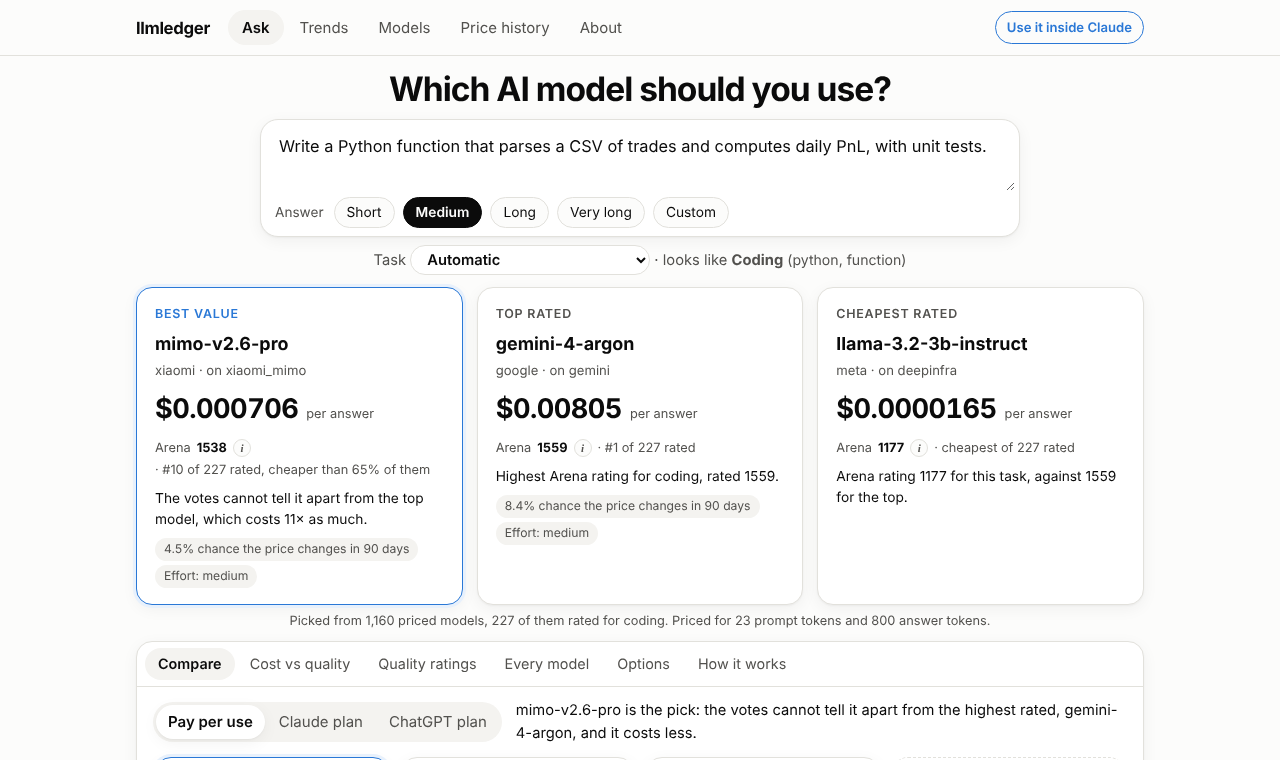Click Effort: medium chip on gemini card
Screen dimensions: 1280x760
point(547,533)
